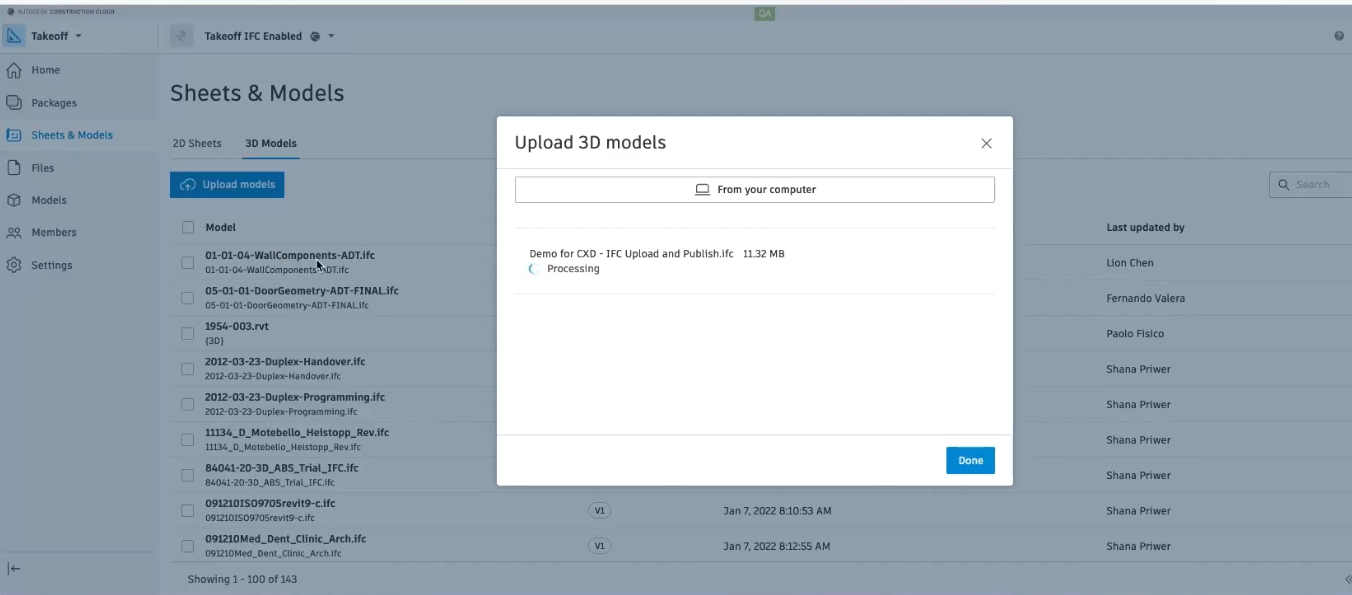Open Home from sidebar icon
1352x595 pixels.
pos(14,71)
